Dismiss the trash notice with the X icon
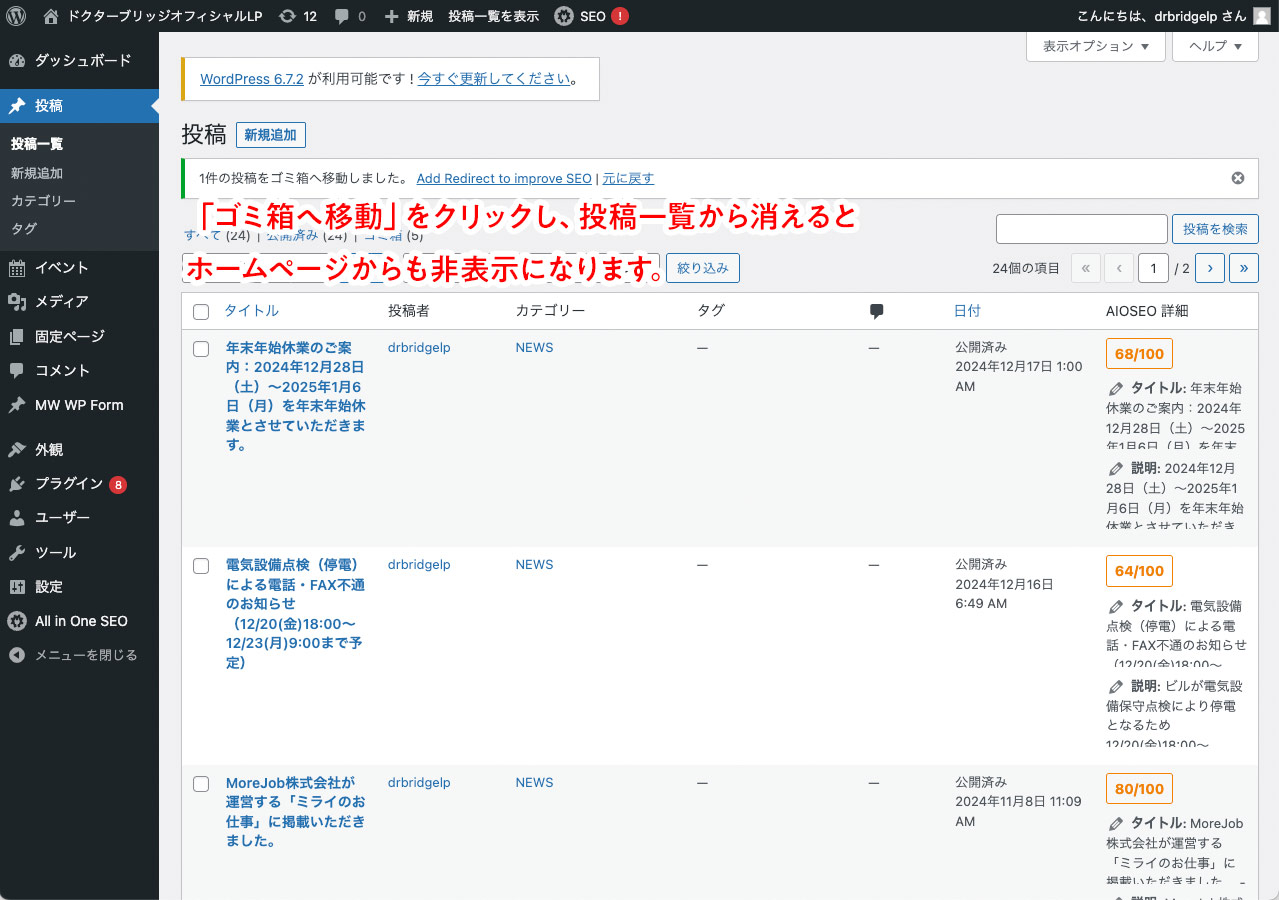 tap(1238, 178)
